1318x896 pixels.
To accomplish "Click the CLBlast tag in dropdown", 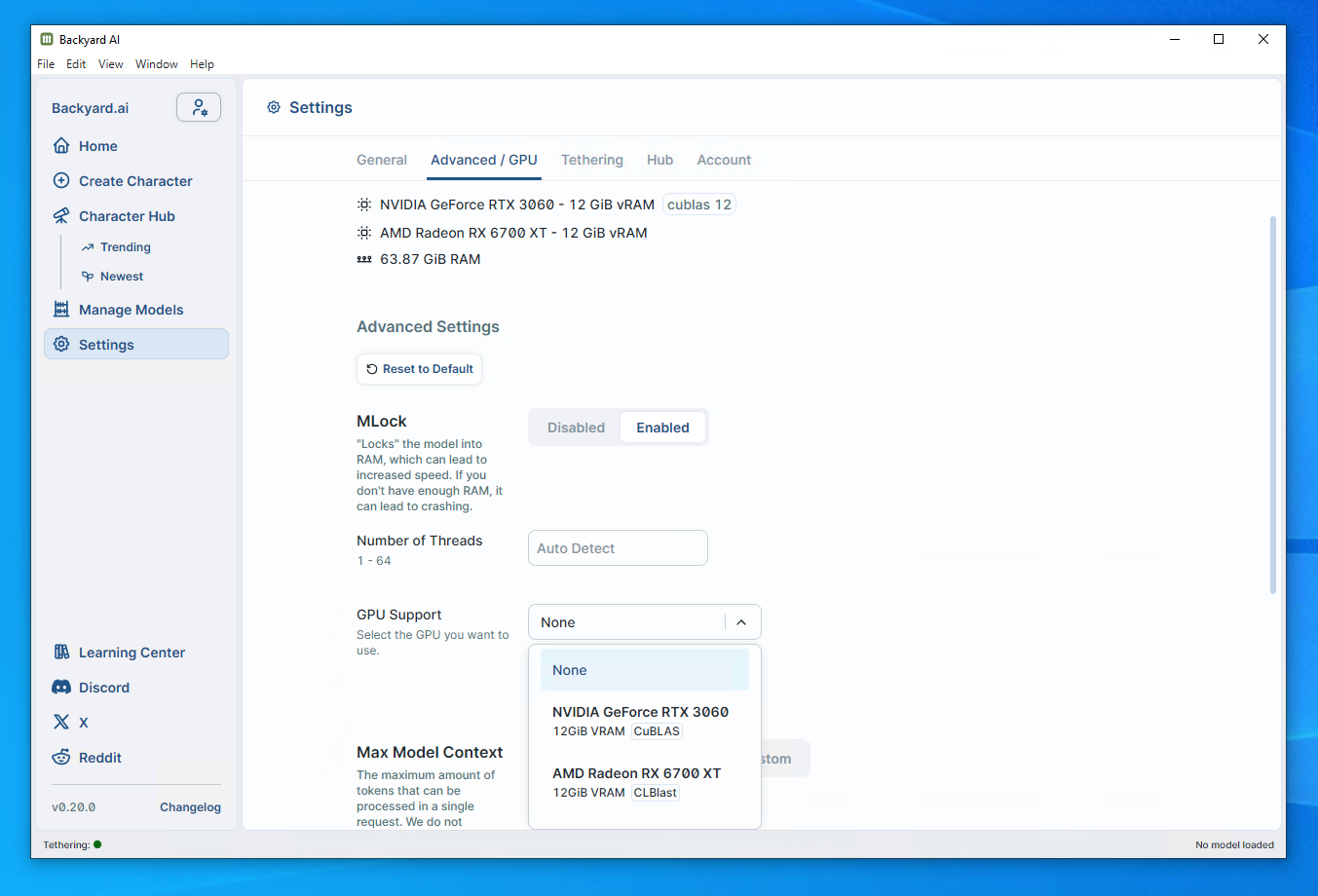I will [656, 793].
